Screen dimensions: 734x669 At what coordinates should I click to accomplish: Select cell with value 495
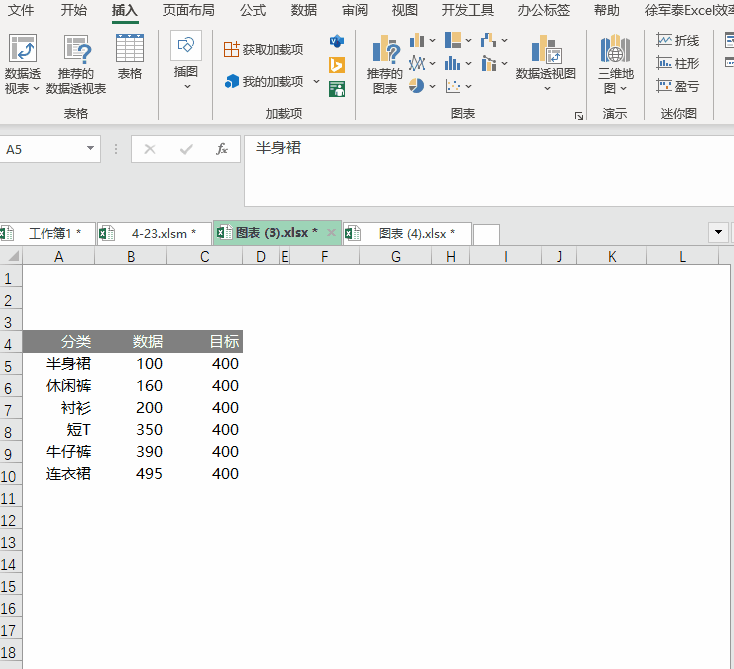[131, 474]
